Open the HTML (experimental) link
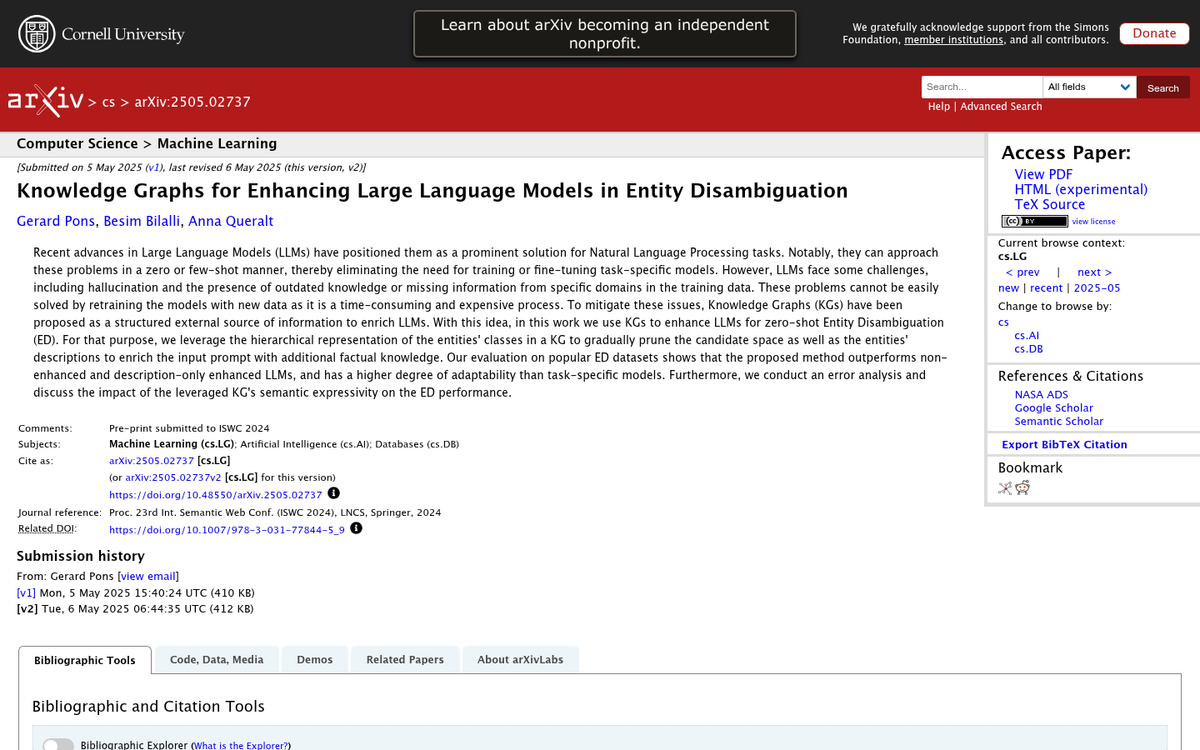This screenshot has width=1200, height=750. click(1081, 189)
